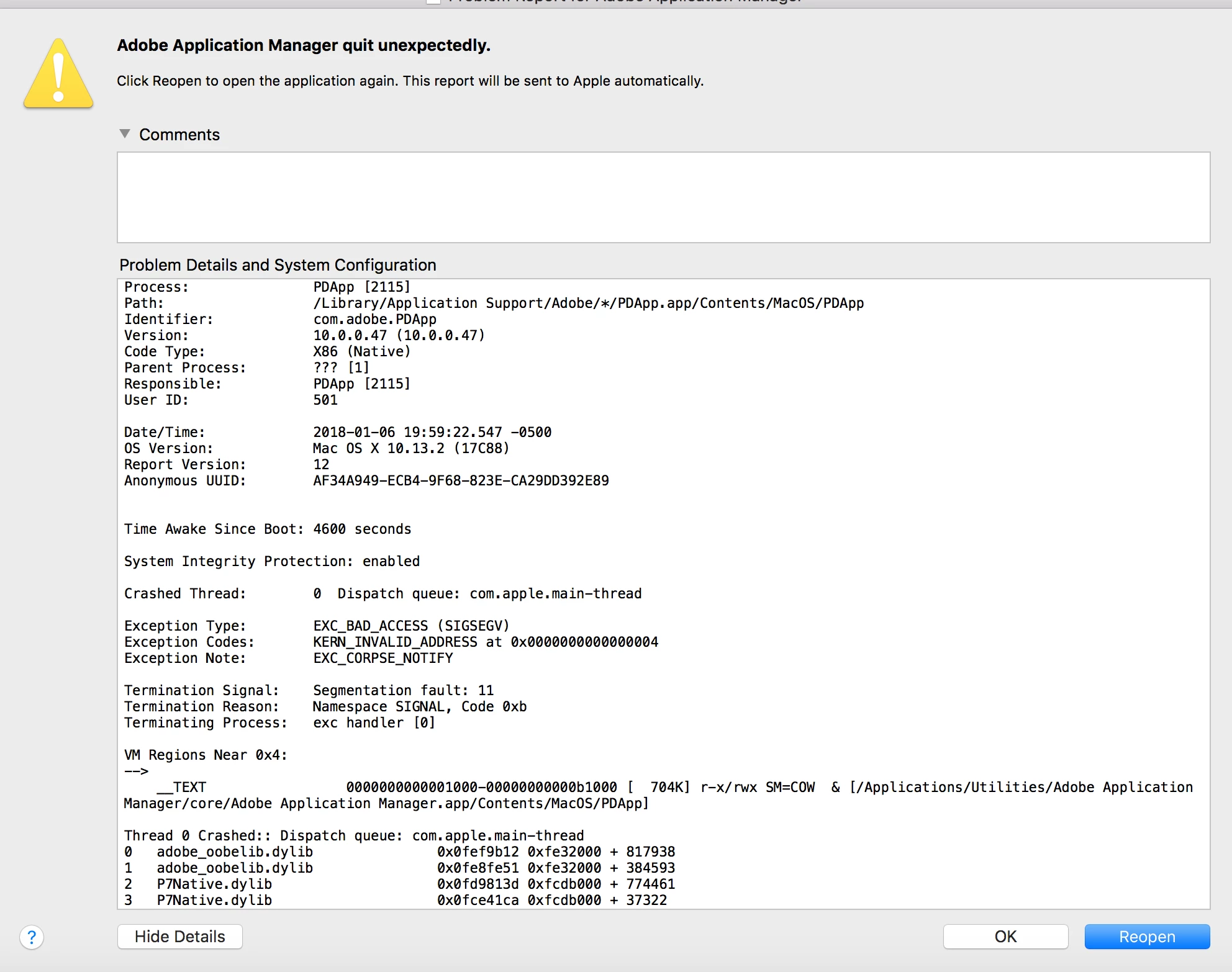
Task: Click the Segmentation fault: 11 termination signal text
Action: tap(403, 690)
